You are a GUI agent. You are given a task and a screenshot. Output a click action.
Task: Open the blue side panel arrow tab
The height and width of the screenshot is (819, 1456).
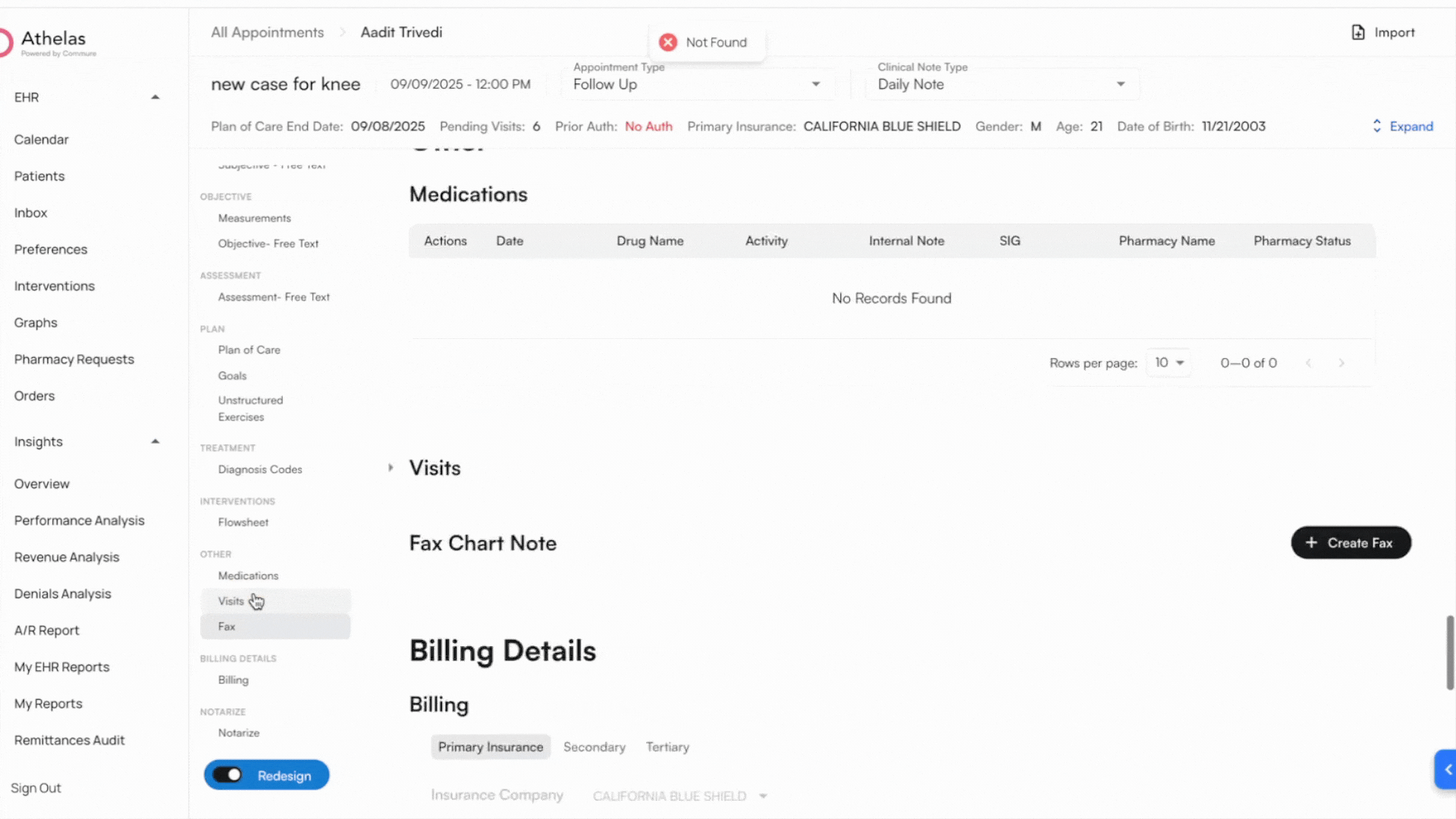point(1447,770)
